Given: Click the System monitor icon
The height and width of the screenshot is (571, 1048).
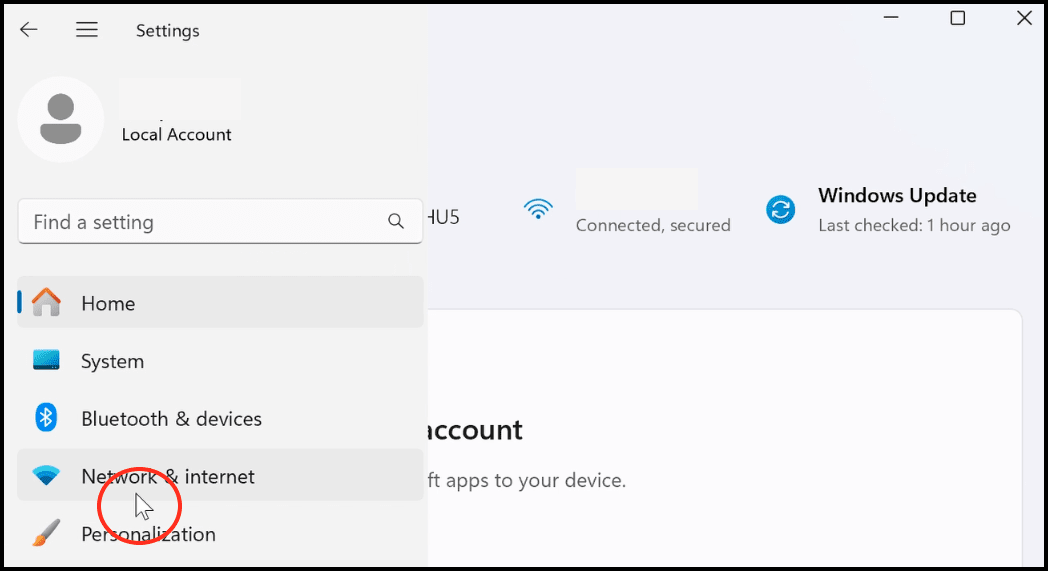Looking at the screenshot, I should 46,360.
